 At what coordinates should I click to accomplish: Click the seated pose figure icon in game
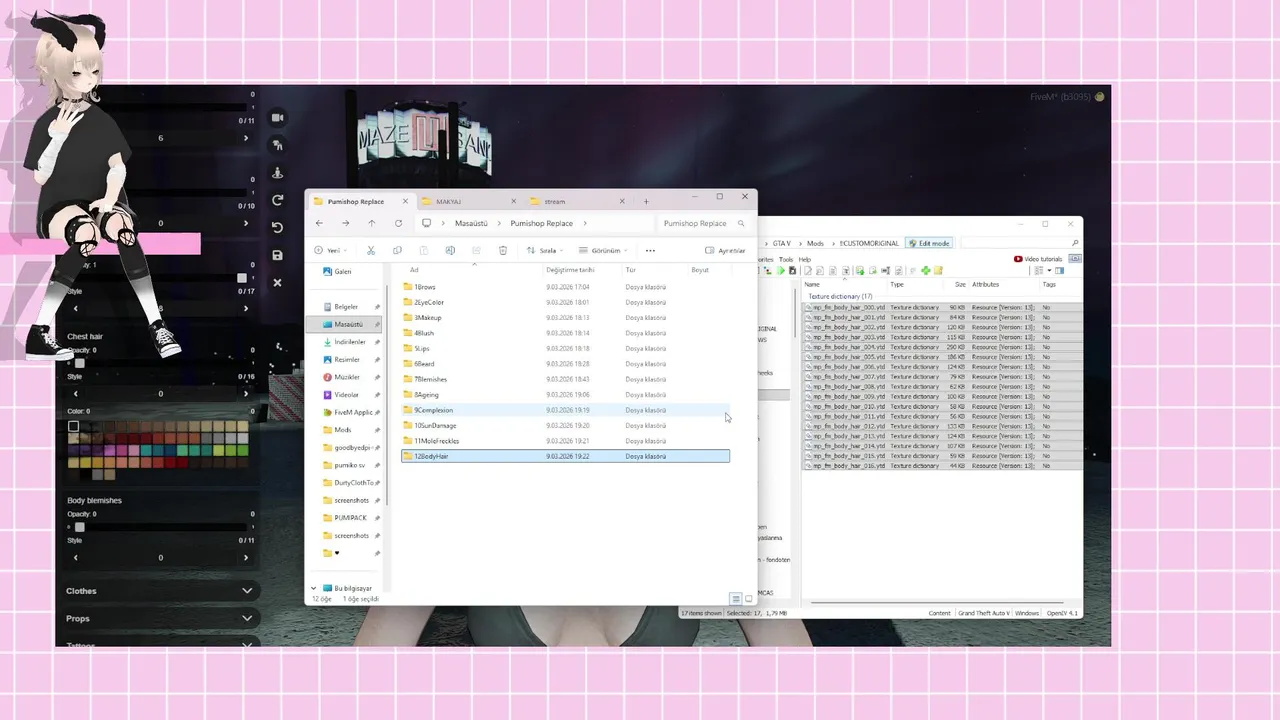click(278, 173)
